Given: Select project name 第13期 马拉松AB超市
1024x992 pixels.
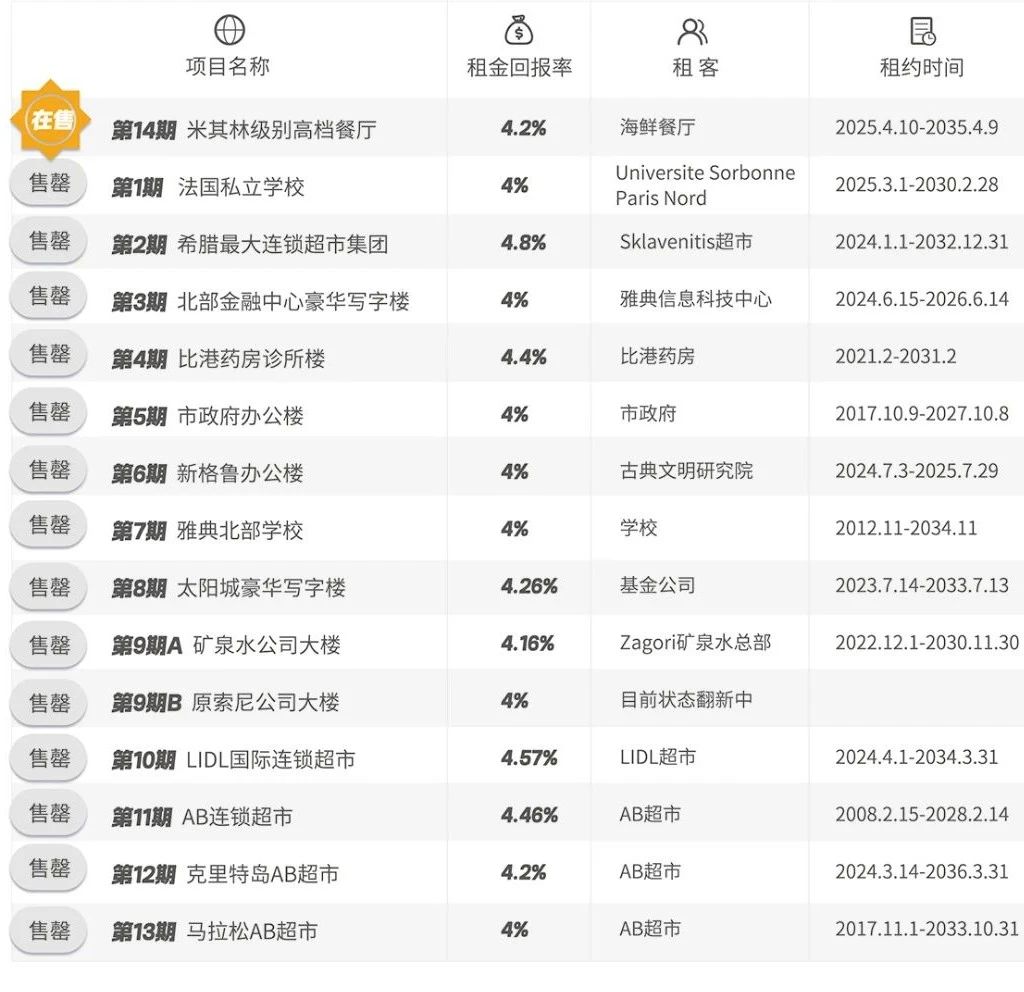Looking at the screenshot, I should pos(215,931).
